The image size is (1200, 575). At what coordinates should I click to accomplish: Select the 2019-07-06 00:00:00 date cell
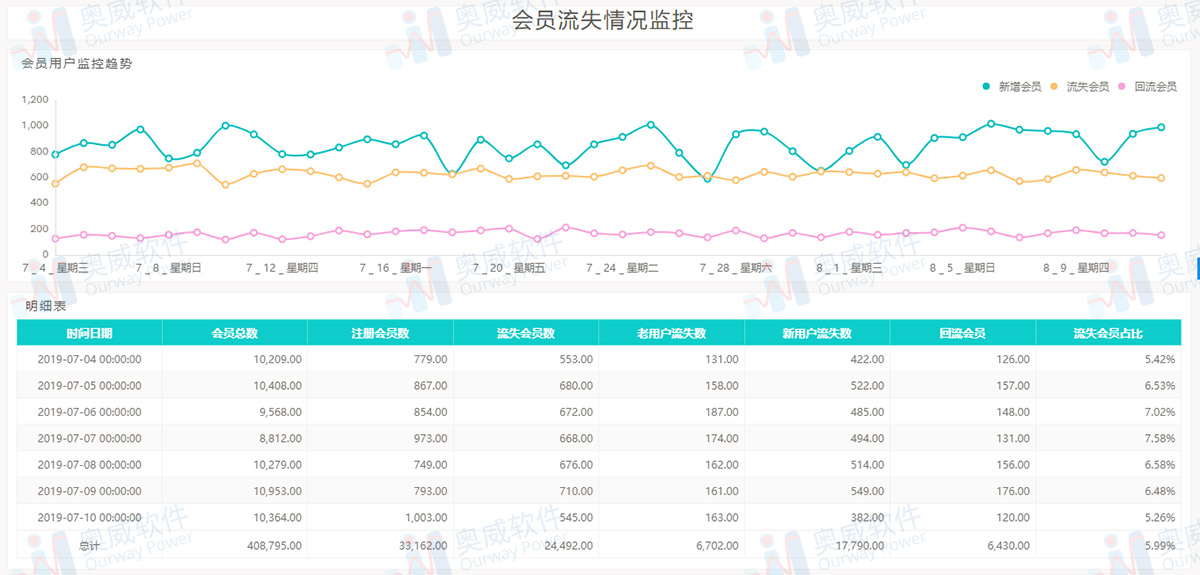tap(89, 412)
